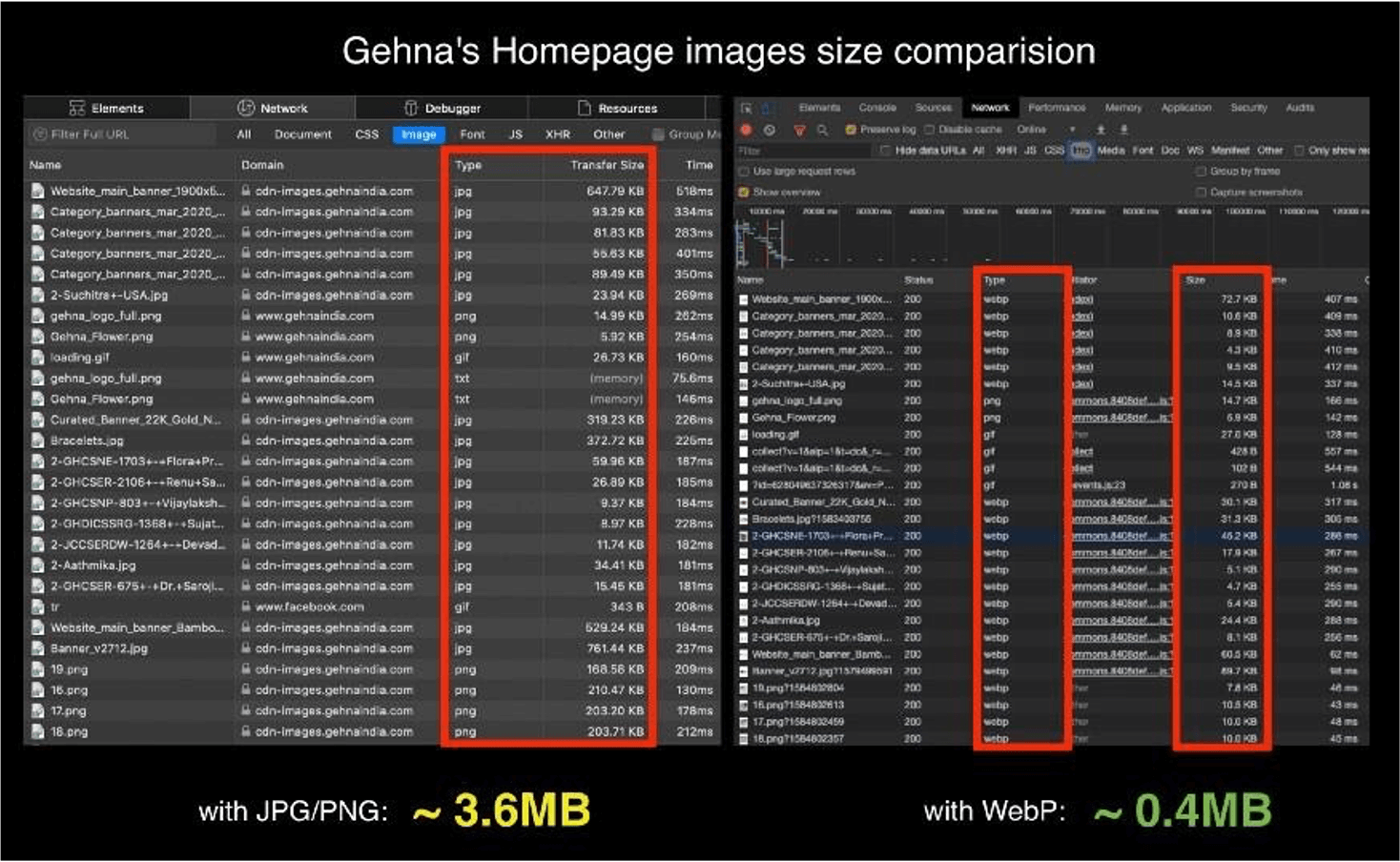Click the export HAR download arrow icon
The image size is (1400, 862).
tap(1123, 130)
